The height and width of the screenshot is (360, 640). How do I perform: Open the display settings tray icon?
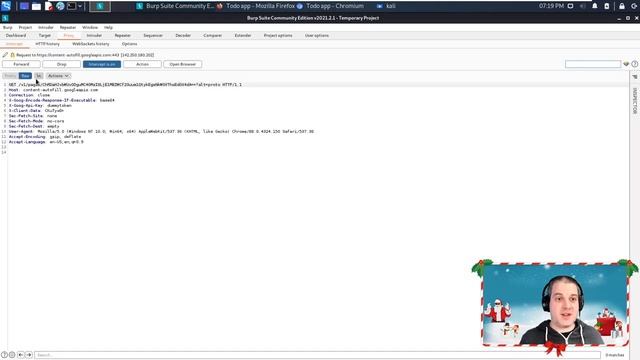pos(571,6)
